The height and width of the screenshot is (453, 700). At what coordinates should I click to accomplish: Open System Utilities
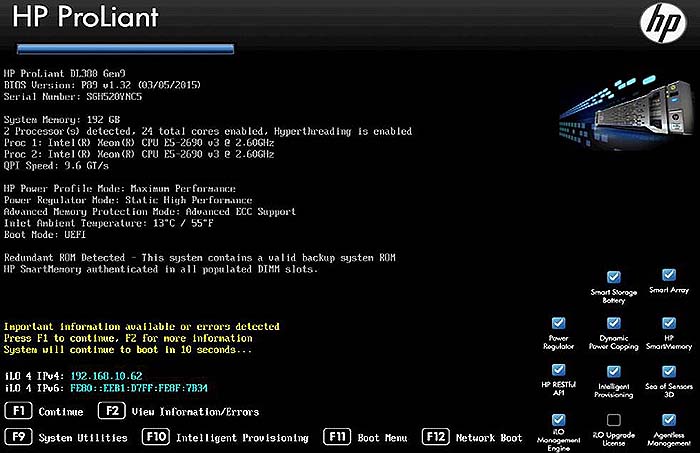pos(83,438)
